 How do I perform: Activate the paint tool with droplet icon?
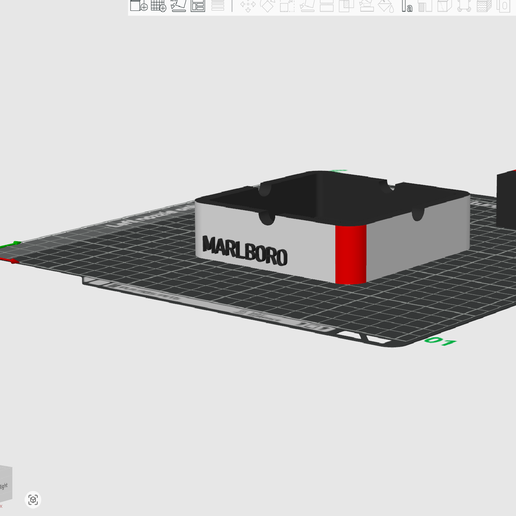[x=386, y=6]
